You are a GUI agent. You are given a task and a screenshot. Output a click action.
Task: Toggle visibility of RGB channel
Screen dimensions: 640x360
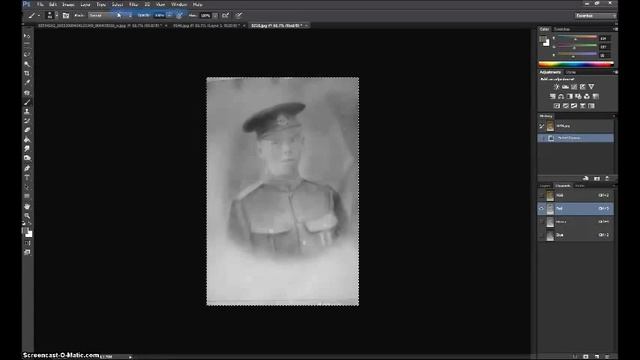pos(542,196)
